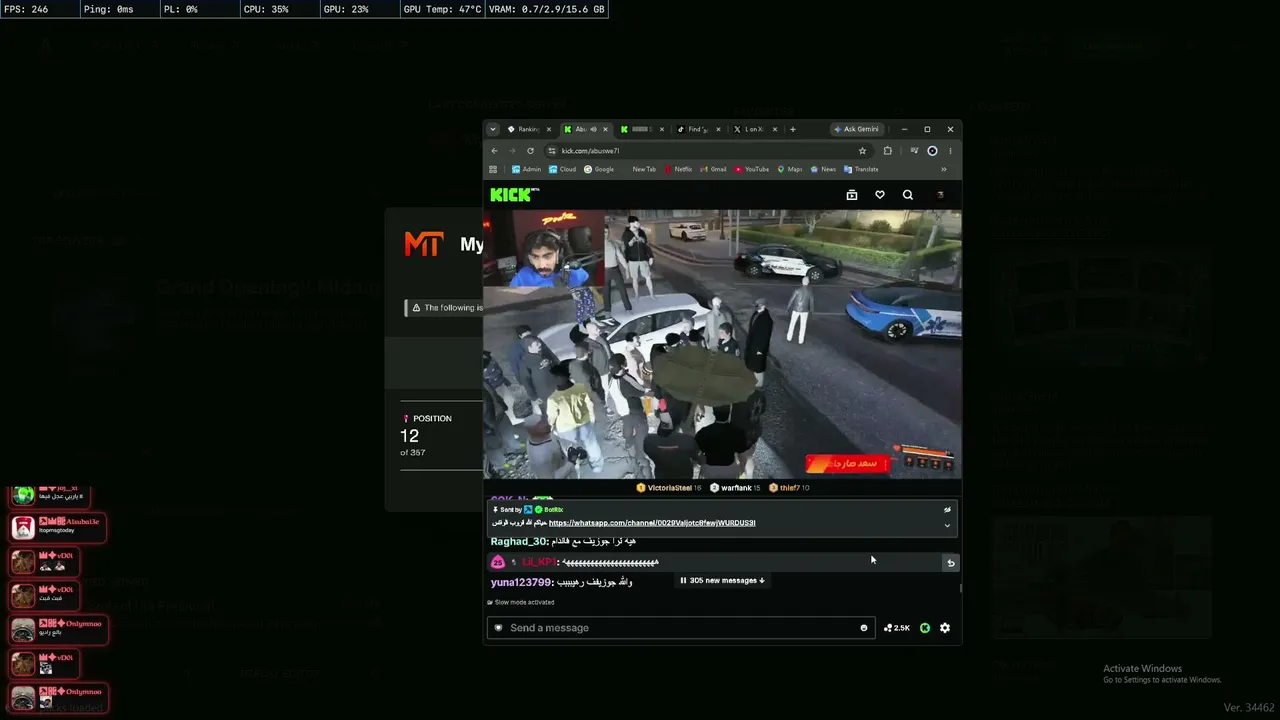Click the Alzubai3e message in overlay chat
1280x720 pixels.
pyautogui.click(x=56, y=527)
